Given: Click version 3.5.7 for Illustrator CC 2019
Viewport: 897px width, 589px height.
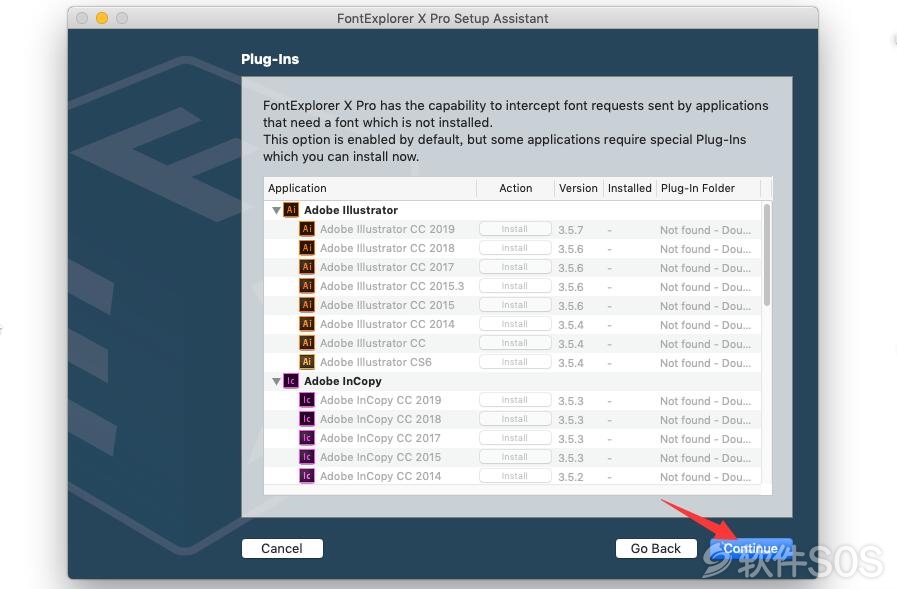Looking at the screenshot, I should 571,230.
